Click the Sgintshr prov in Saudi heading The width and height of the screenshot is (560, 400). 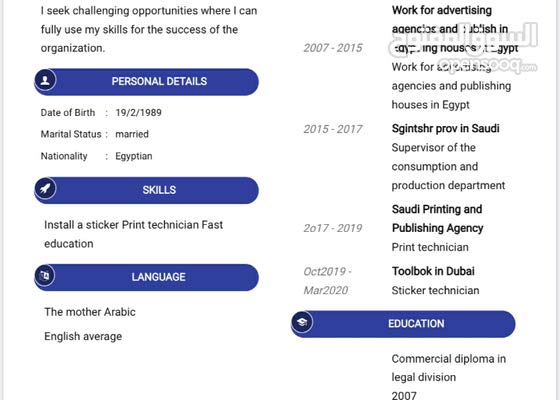pyautogui.click(x=445, y=128)
